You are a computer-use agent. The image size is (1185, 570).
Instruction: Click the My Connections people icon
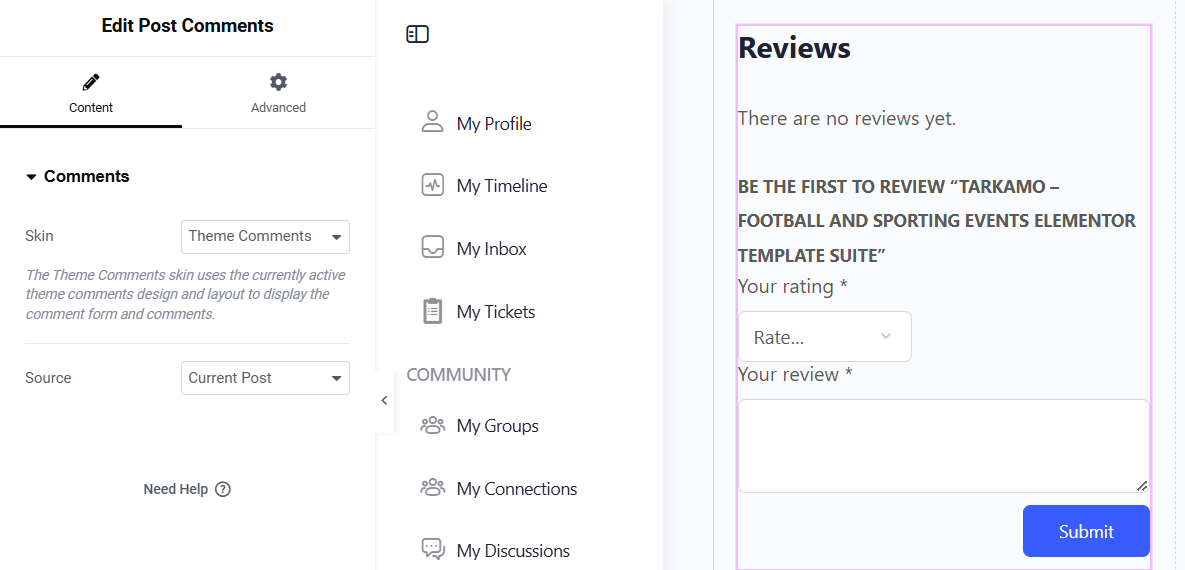[x=432, y=488]
